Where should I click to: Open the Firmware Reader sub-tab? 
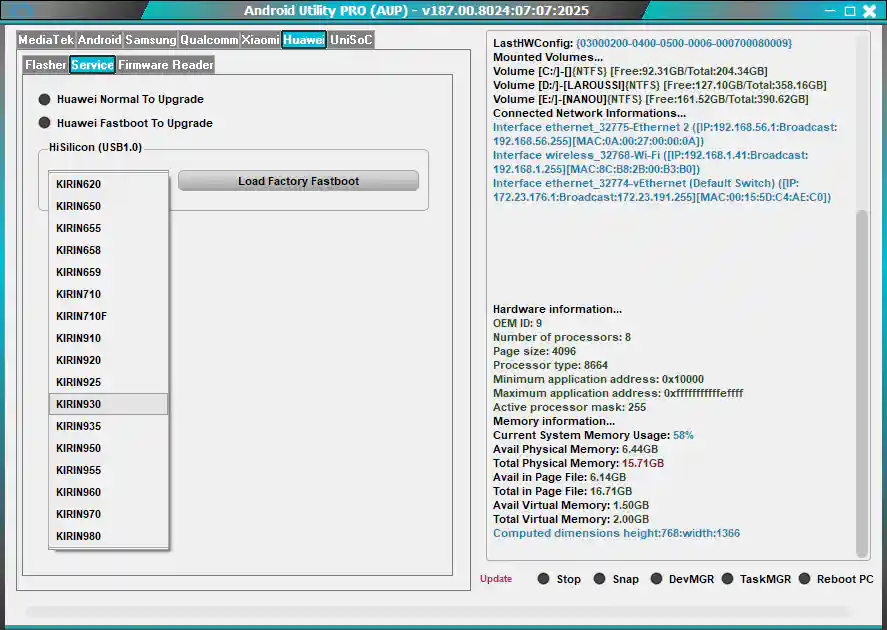(x=166, y=65)
